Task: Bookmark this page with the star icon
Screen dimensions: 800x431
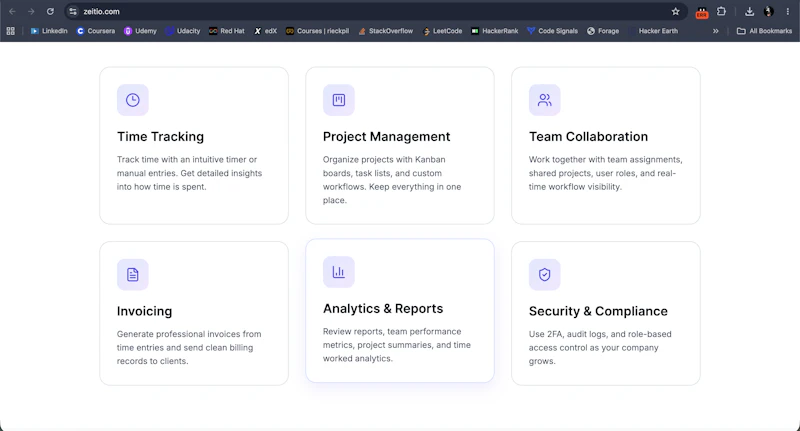Action: click(x=676, y=11)
